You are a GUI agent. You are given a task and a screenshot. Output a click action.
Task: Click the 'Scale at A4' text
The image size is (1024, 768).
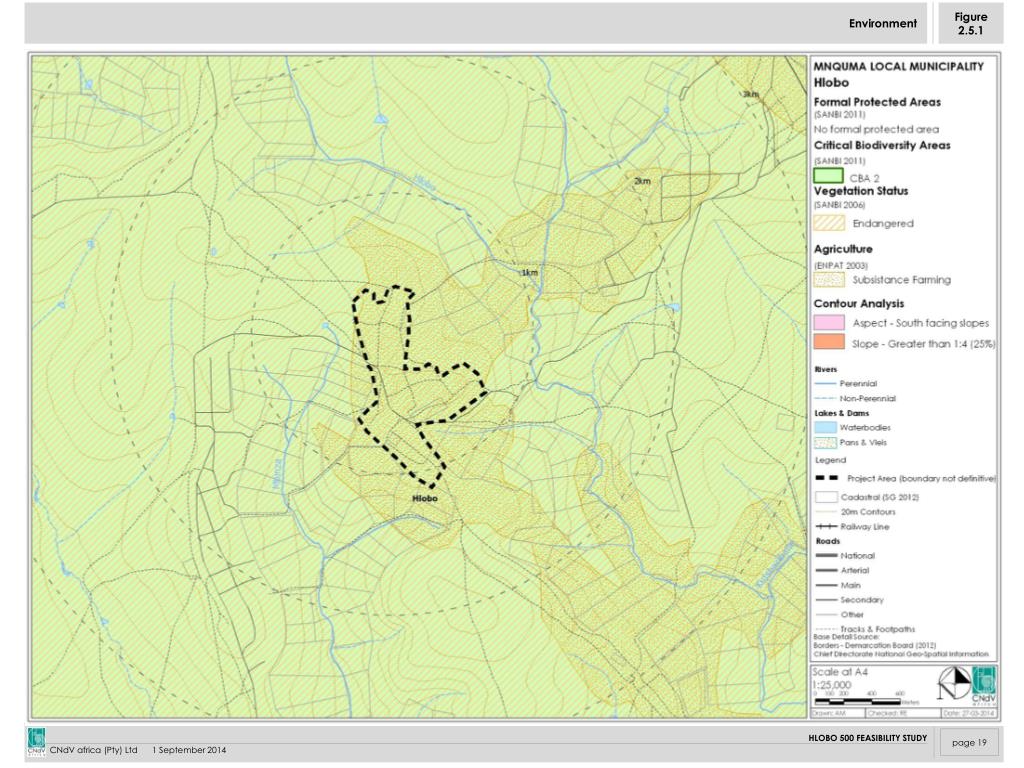tap(840, 672)
